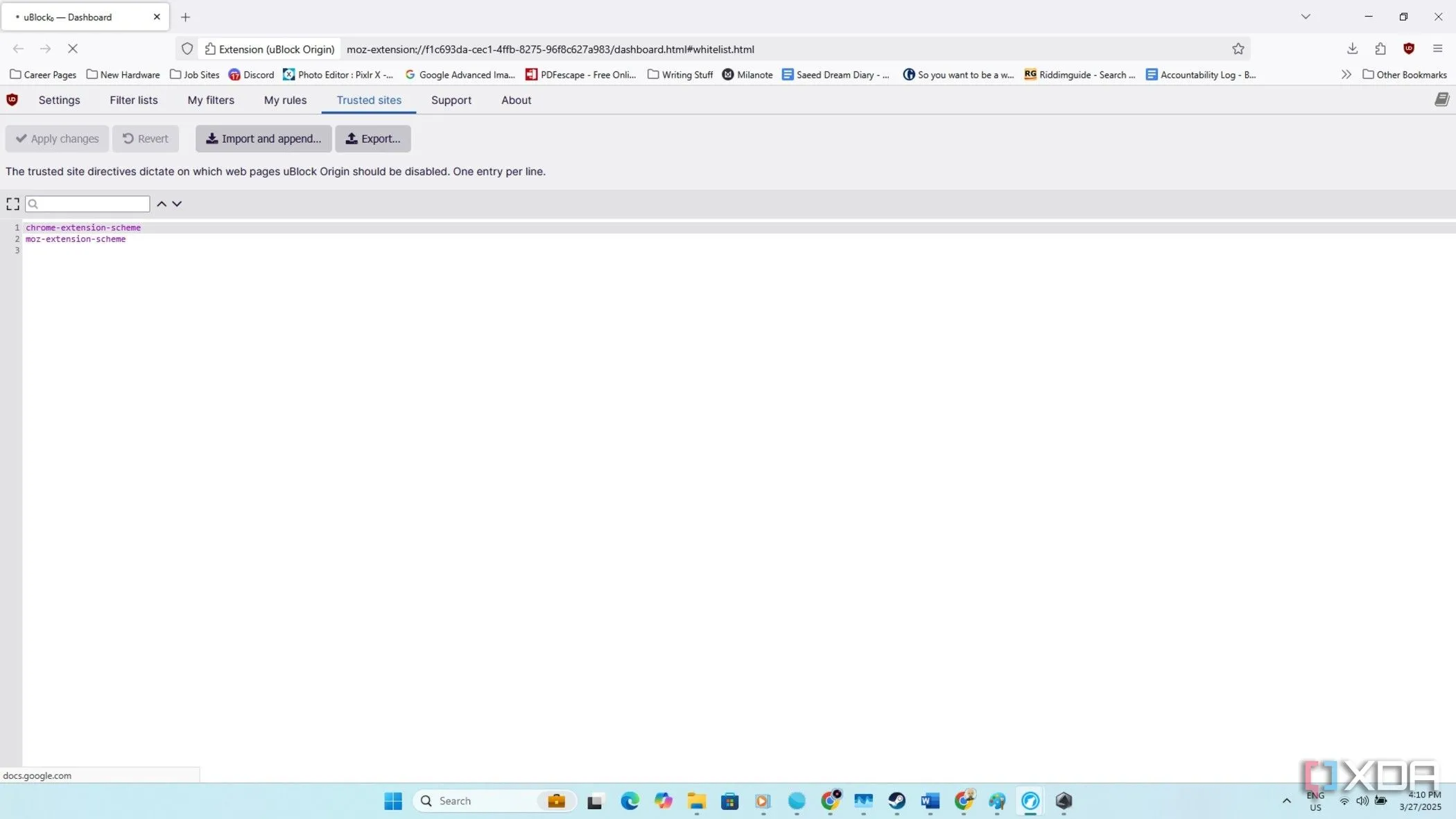This screenshot has height=819, width=1456.
Task: Show more bookmarks overflow chevron
Action: (1346, 74)
